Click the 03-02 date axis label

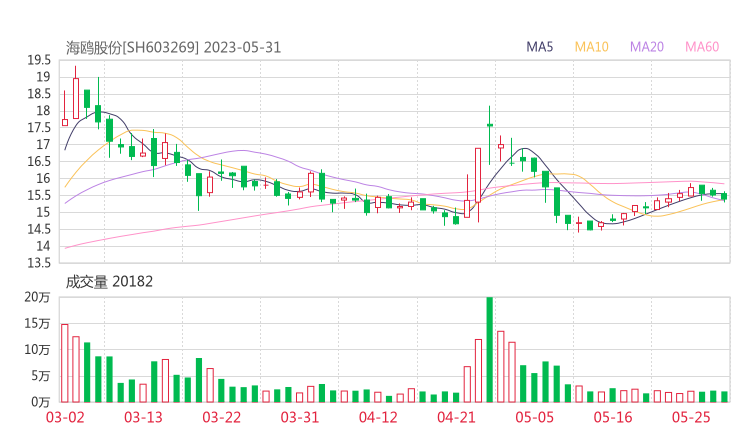[65, 418]
